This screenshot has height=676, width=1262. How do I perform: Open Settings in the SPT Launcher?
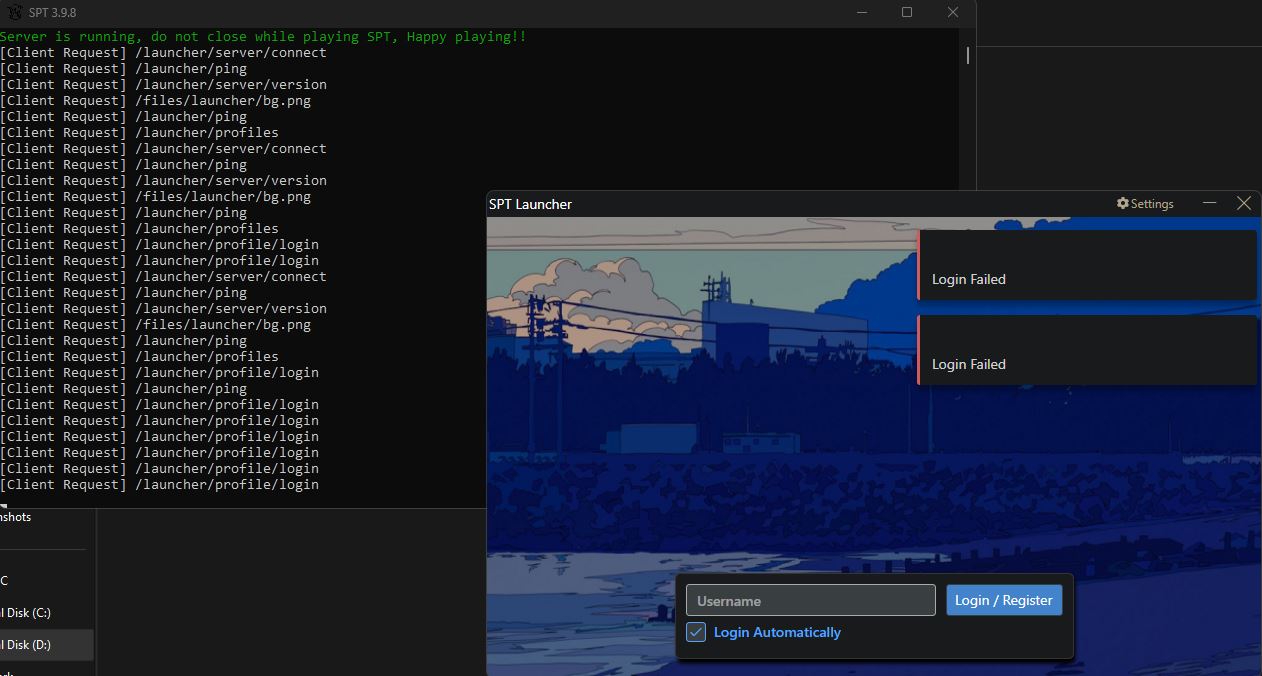pos(1145,204)
